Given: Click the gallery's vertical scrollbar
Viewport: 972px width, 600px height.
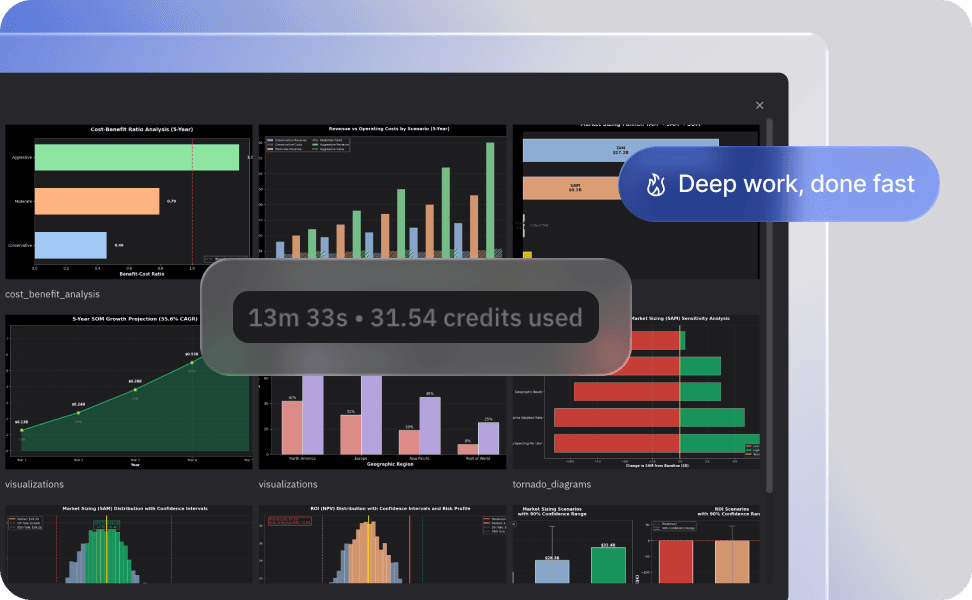Looking at the screenshot, I should click(x=769, y=300).
